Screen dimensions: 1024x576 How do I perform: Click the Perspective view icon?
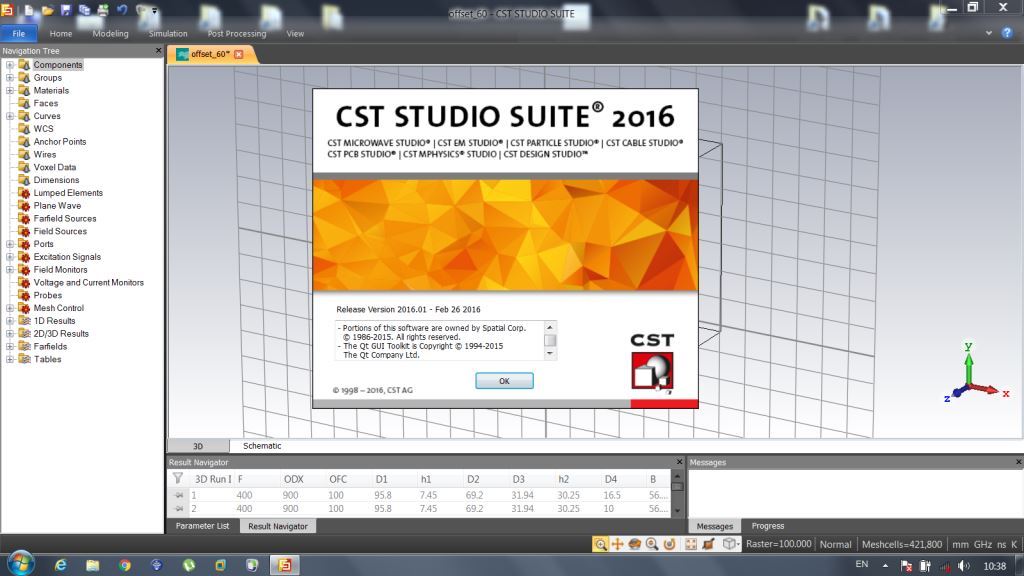pyautogui.click(x=708, y=544)
